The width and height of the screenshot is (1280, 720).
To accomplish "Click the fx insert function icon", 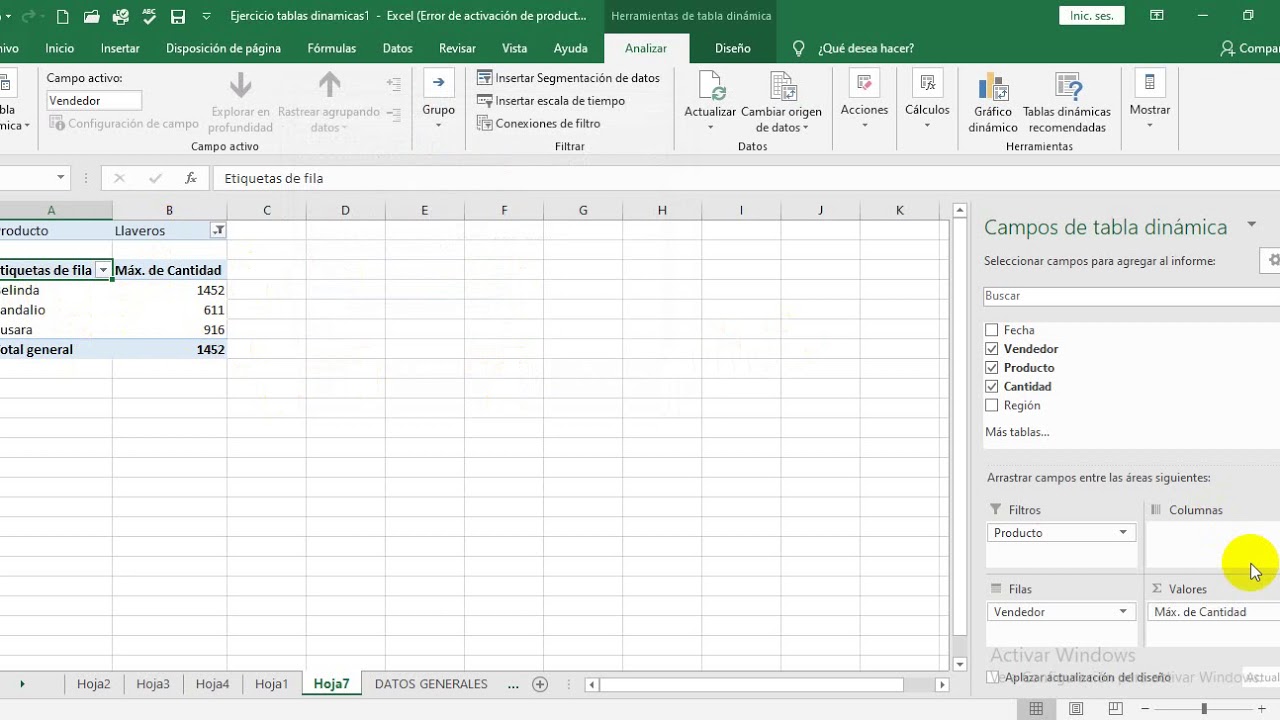I will (x=190, y=178).
